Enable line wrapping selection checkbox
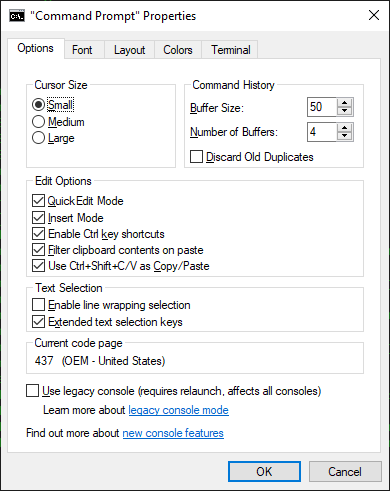The image size is (390, 491). [38, 305]
